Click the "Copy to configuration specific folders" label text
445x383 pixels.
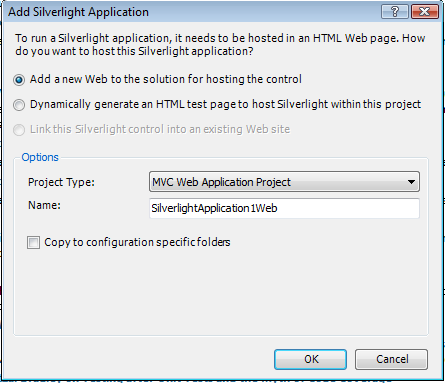(137, 242)
